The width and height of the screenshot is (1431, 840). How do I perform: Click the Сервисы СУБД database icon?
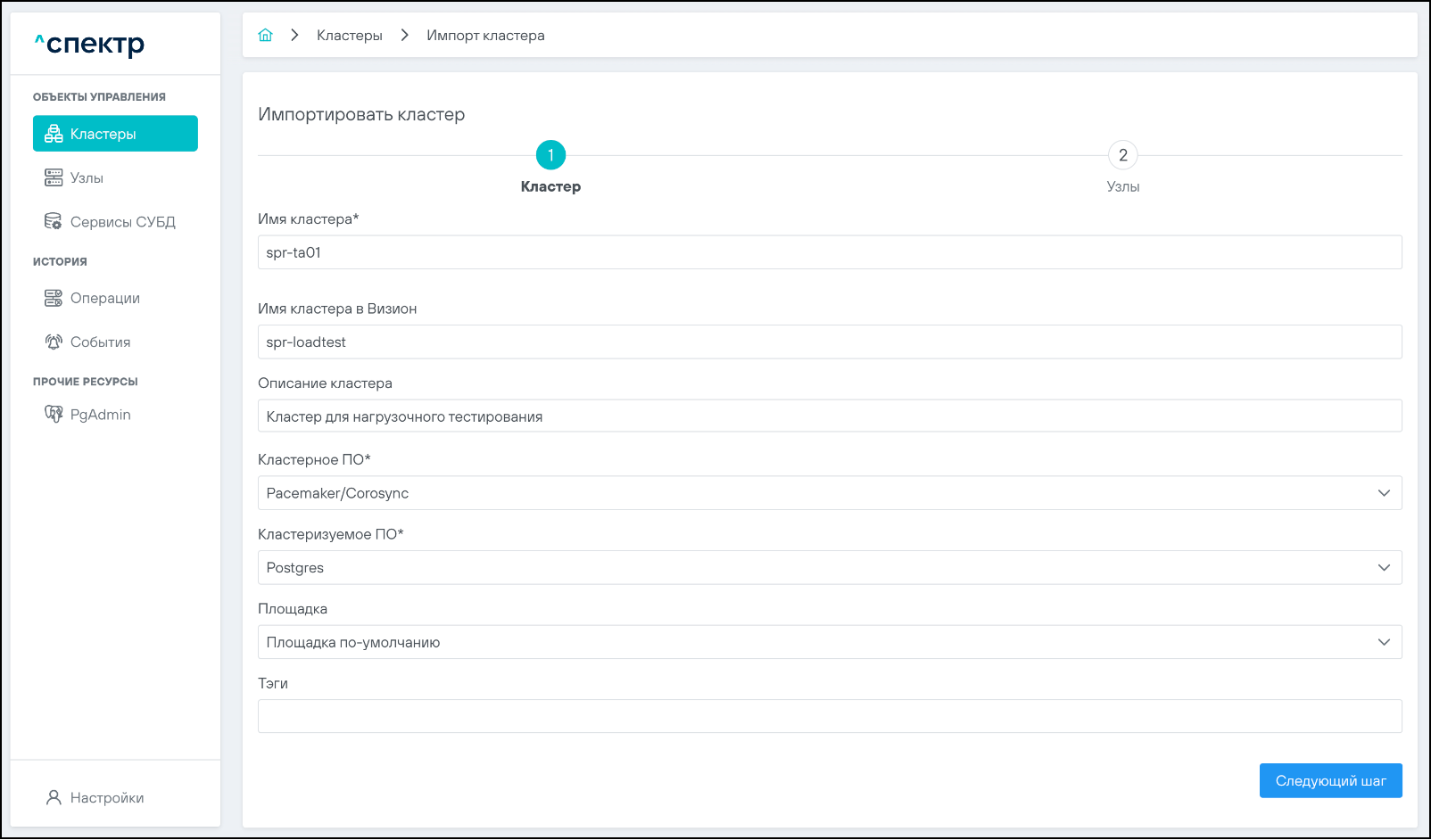(x=54, y=221)
